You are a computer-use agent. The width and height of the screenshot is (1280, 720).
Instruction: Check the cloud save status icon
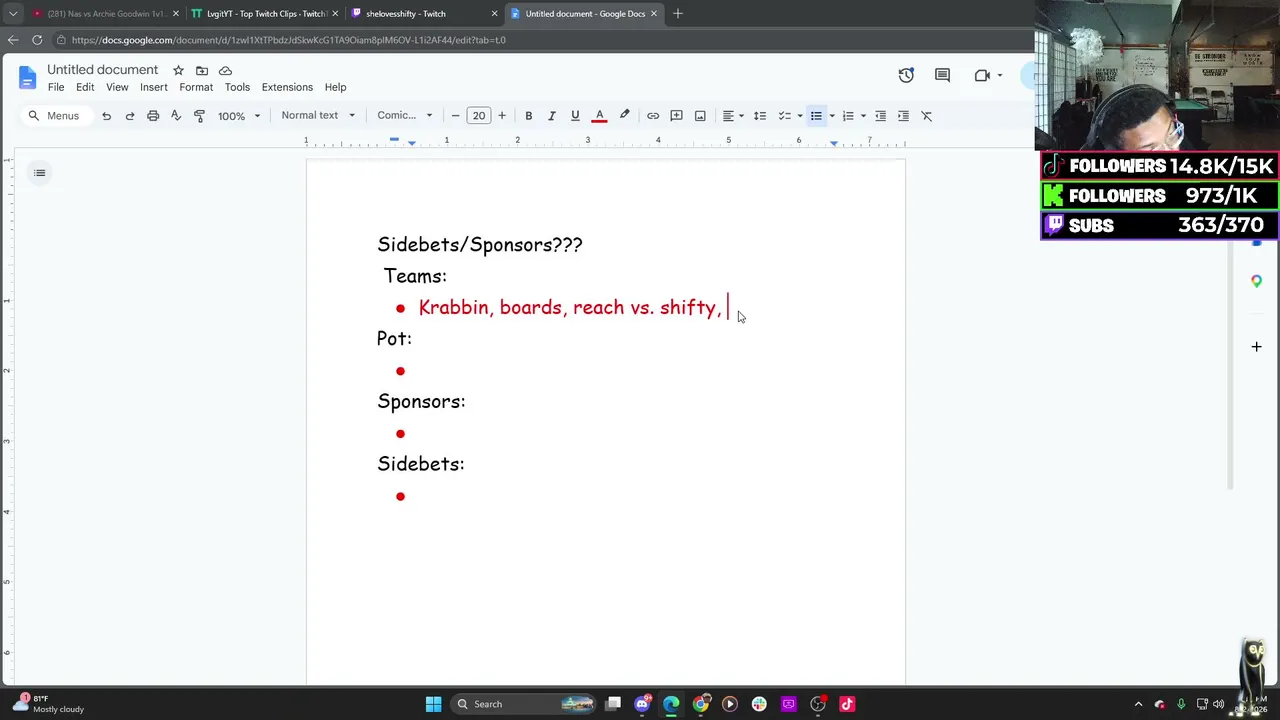(x=225, y=70)
